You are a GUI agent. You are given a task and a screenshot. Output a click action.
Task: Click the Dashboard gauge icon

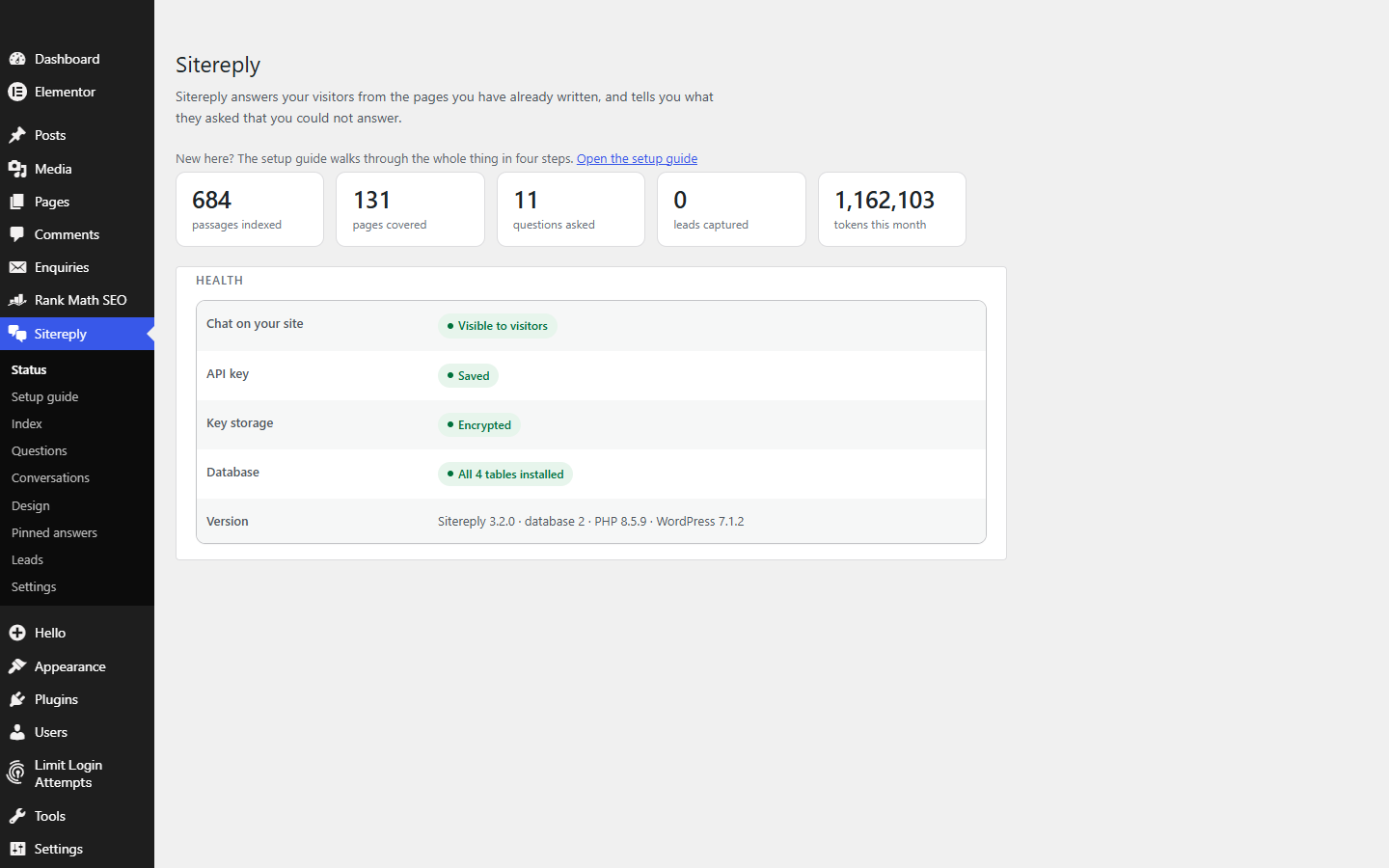coord(17,59)
